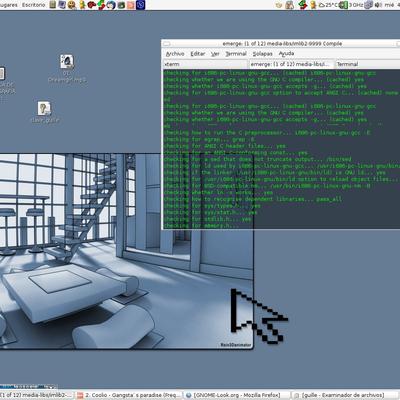Click the brown figure tray icon
This screenshot has height=400, width=400.
[290, 5]
